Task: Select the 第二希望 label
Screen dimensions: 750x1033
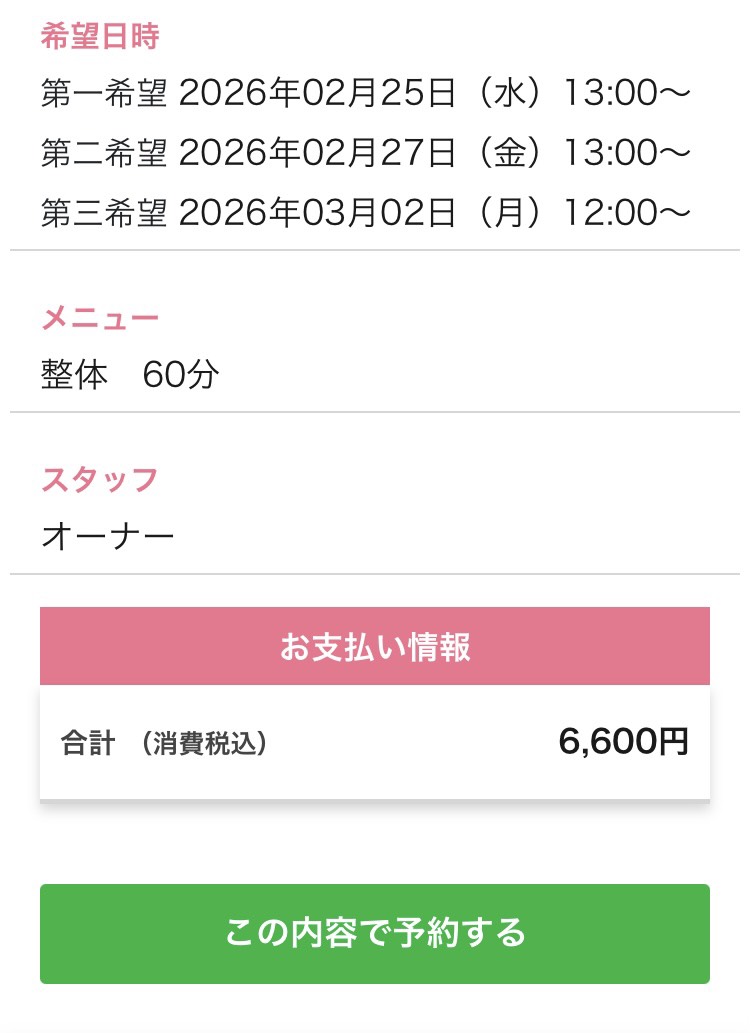Action: [103, 153]
